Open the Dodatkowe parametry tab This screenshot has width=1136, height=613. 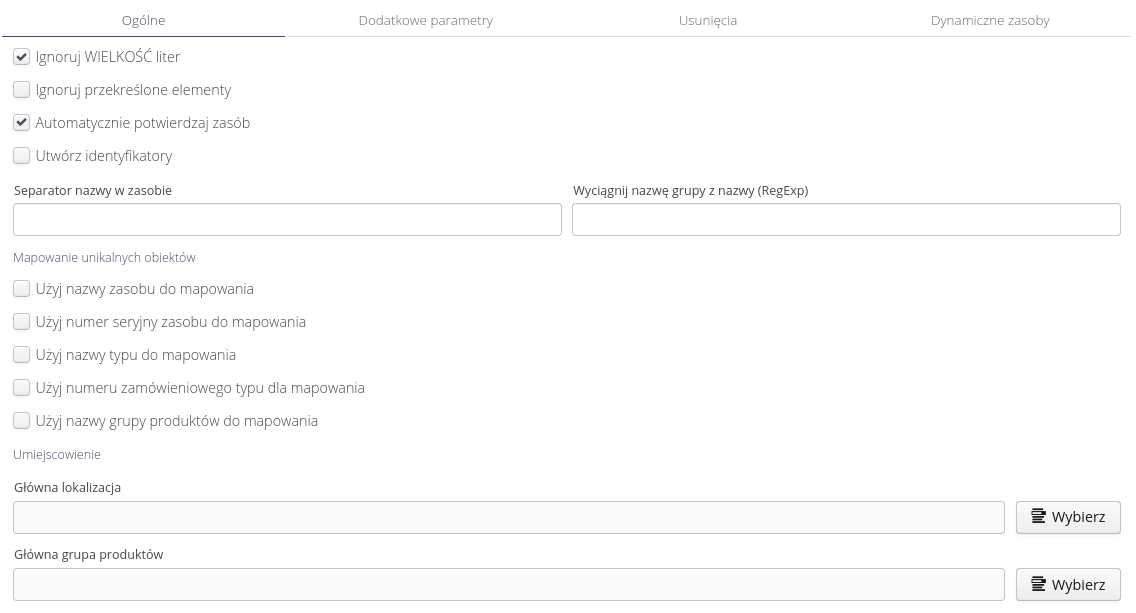click(x=426, y=20)
